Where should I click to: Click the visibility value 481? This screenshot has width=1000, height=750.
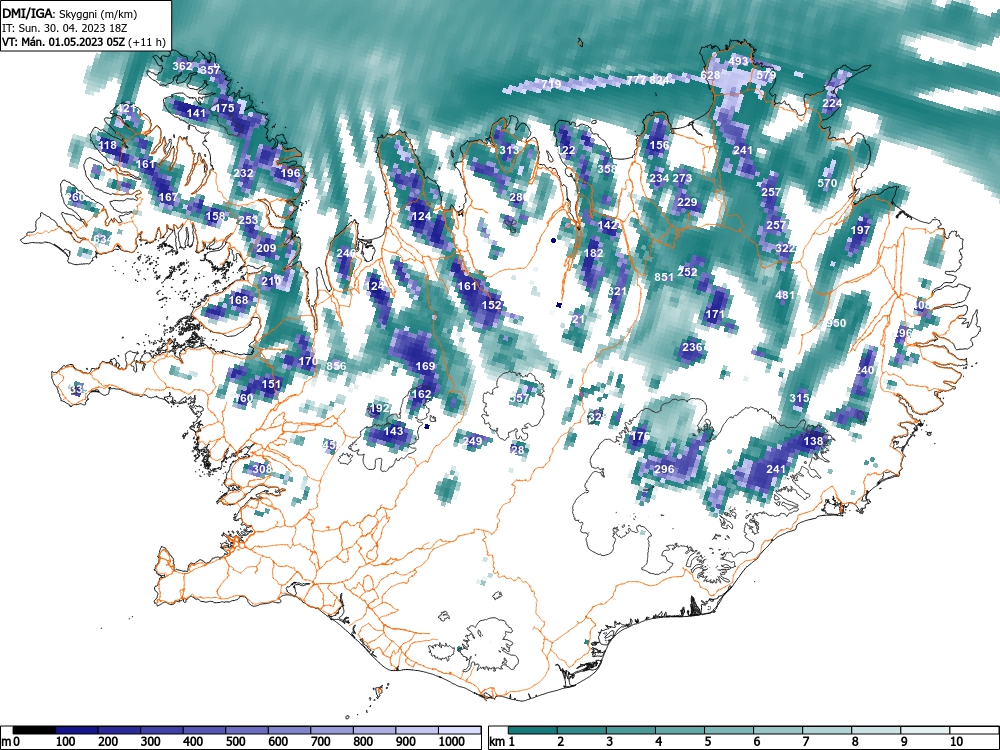click(x=785, y=295)
